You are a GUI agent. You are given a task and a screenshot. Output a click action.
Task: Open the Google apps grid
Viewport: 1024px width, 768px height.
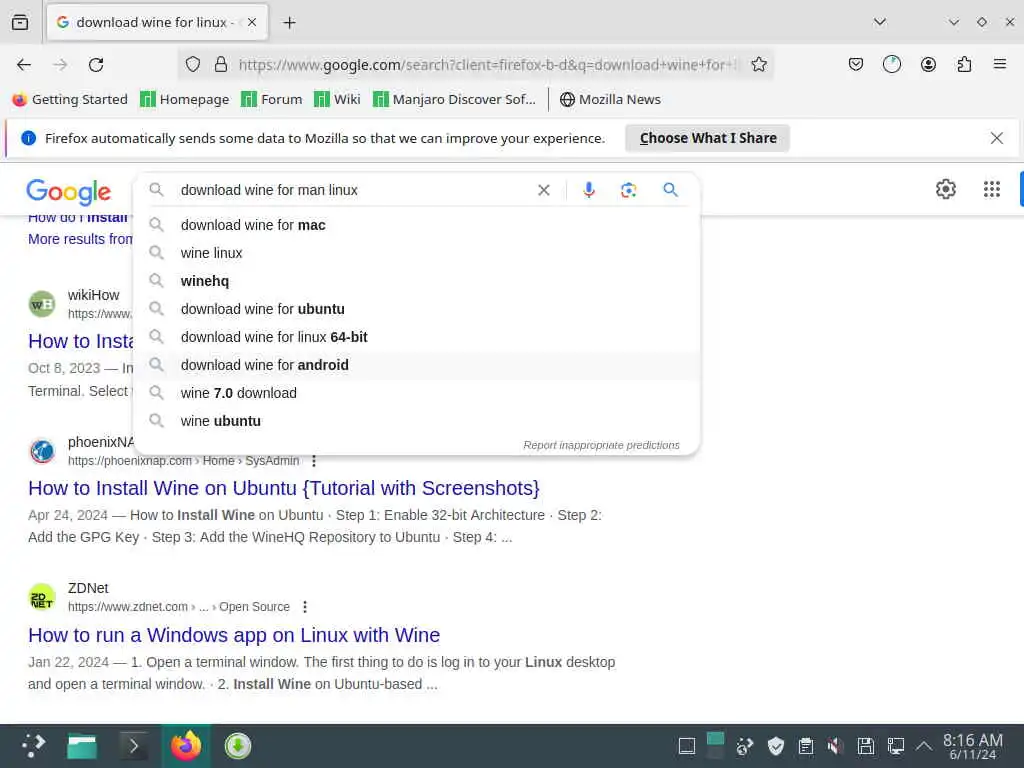point(991,189)
